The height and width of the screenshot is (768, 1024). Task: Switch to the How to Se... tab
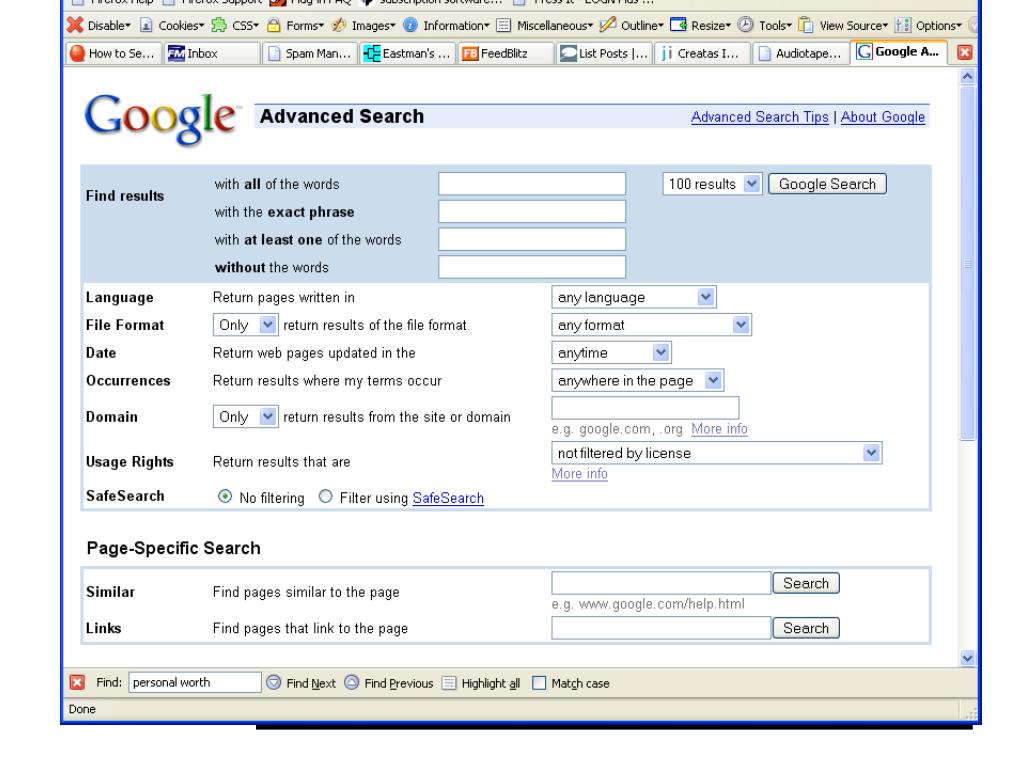pos(114,54)
